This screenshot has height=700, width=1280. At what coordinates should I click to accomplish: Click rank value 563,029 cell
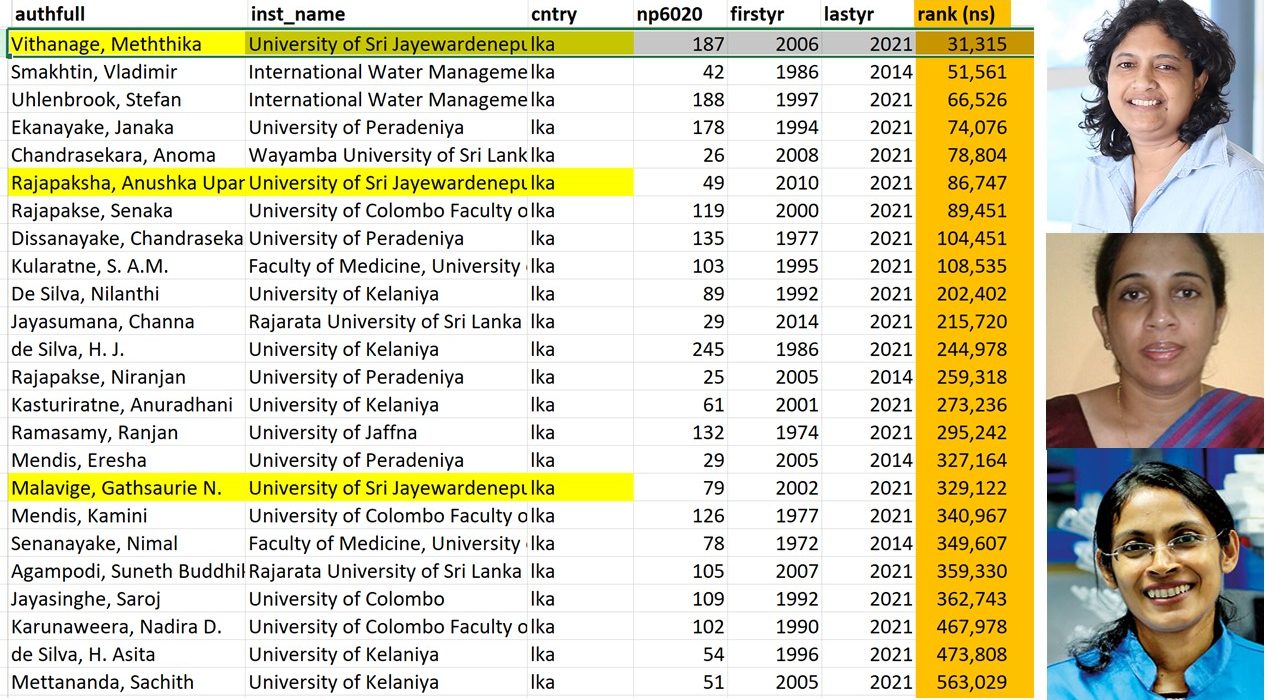[964, 683]
